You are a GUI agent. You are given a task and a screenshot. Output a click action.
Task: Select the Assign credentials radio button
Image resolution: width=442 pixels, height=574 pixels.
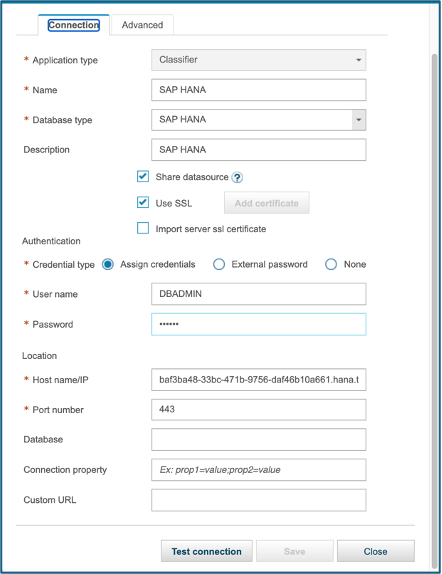(108, 264)
